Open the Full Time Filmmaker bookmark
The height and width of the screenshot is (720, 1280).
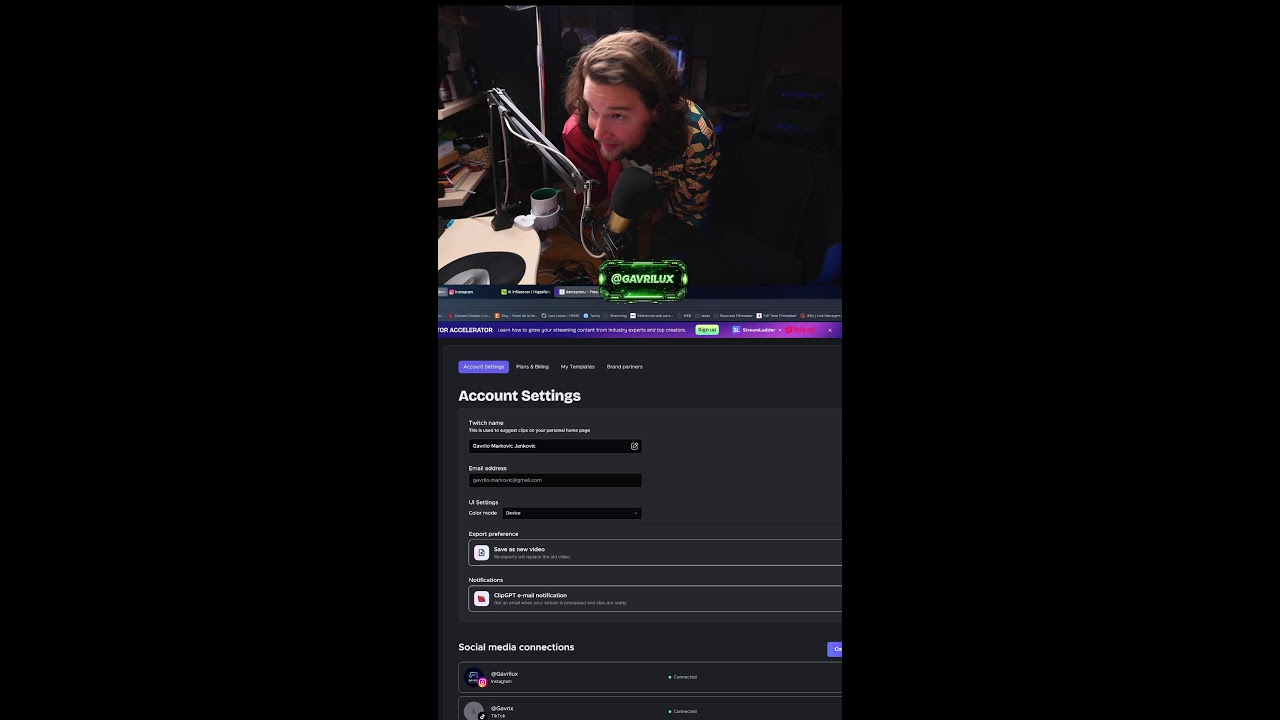(777, 315)
